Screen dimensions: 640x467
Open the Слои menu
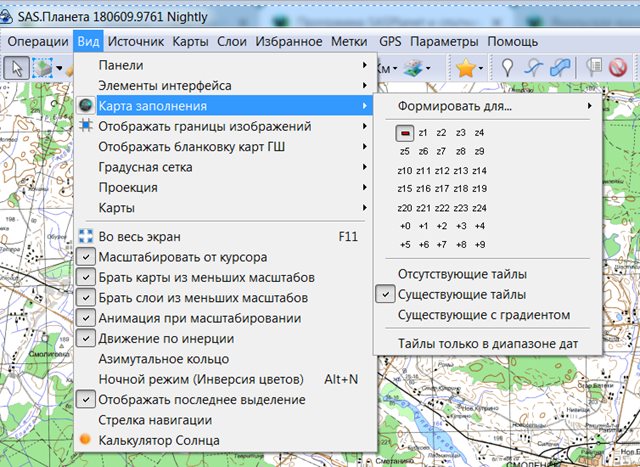[x=232, y=41]
